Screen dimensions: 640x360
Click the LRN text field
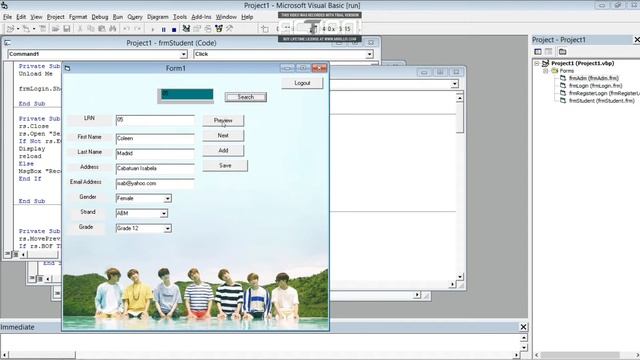[x=155, y=120]
